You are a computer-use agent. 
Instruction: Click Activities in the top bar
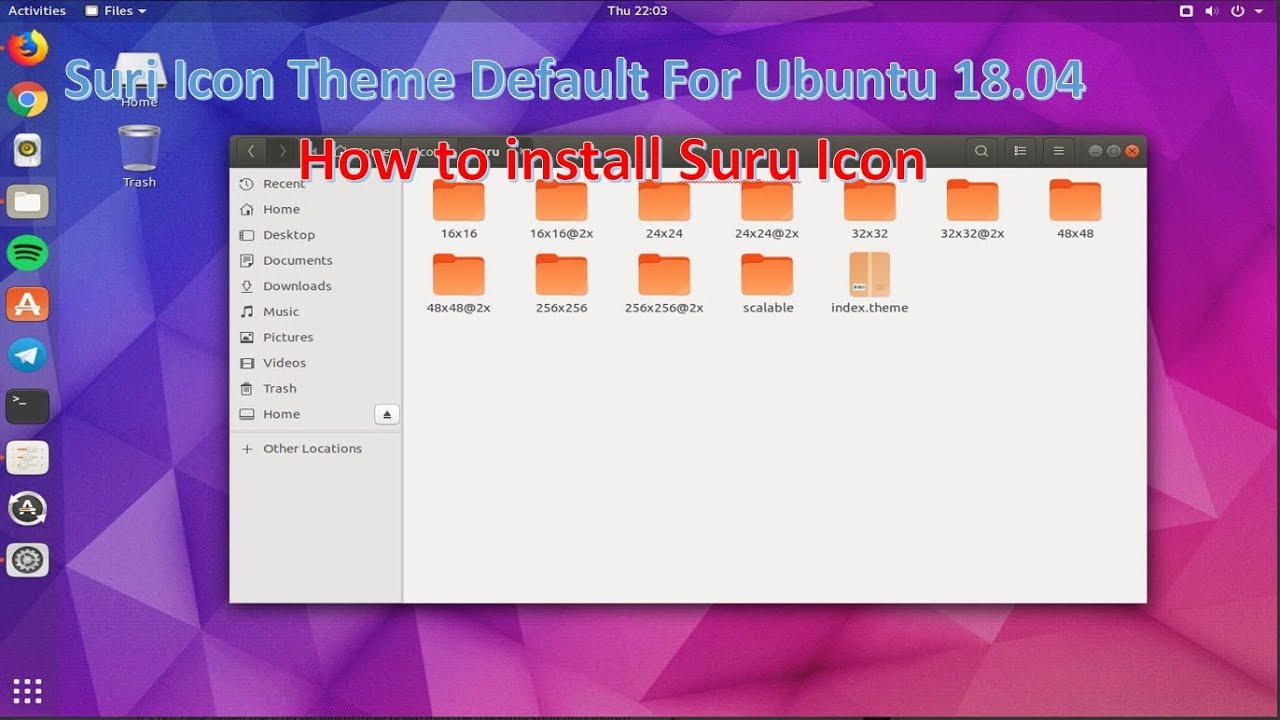pos(37,10)
